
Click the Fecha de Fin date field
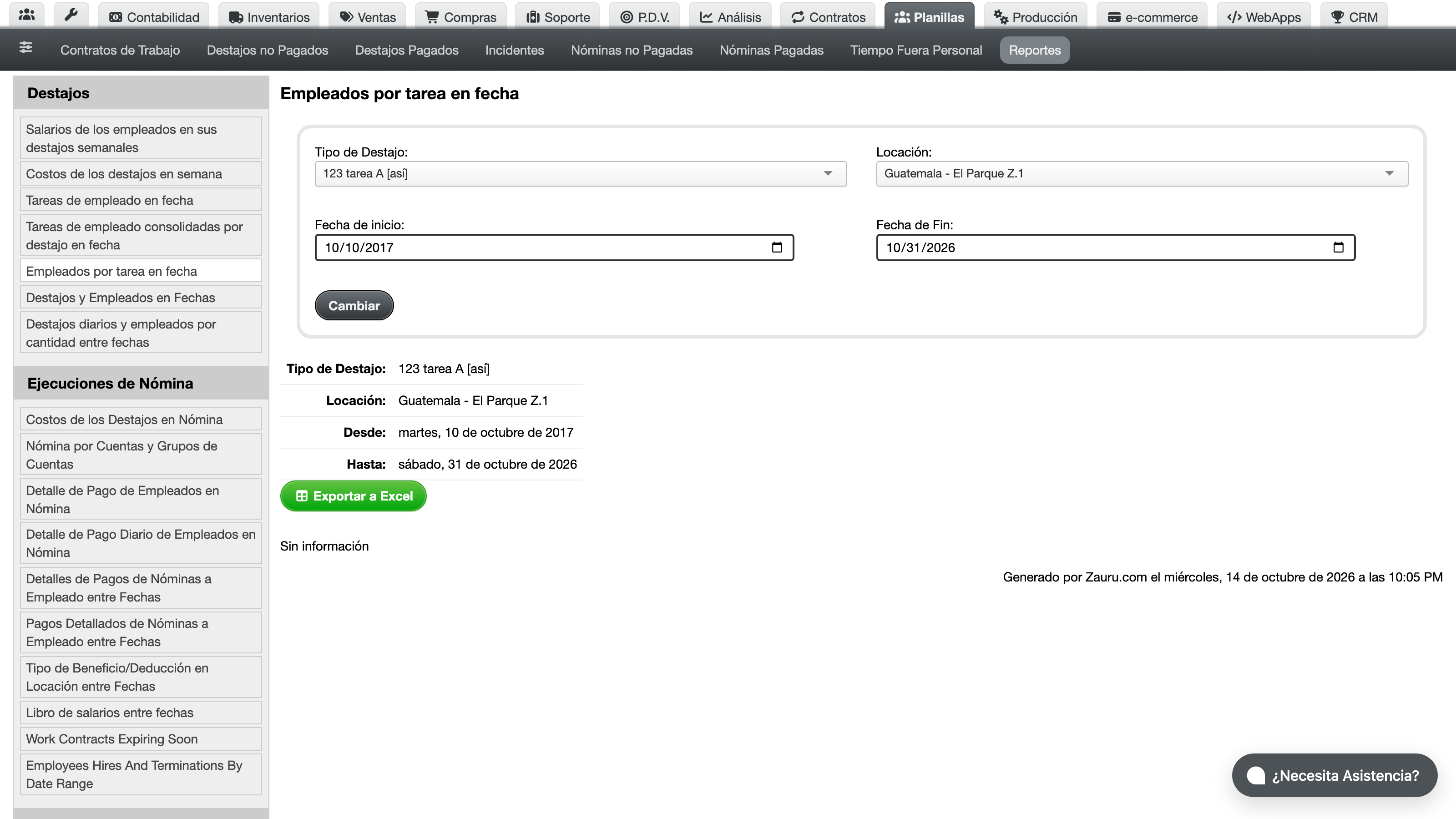pos(1115,248)
